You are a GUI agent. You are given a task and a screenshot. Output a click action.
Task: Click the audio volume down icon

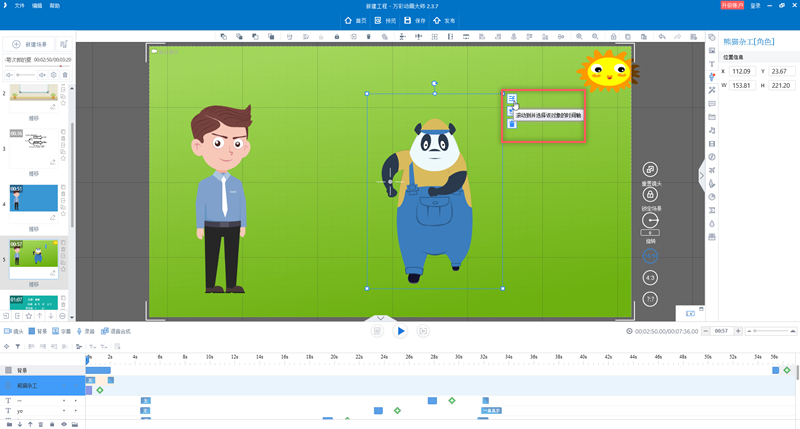[x=9, y=75]
